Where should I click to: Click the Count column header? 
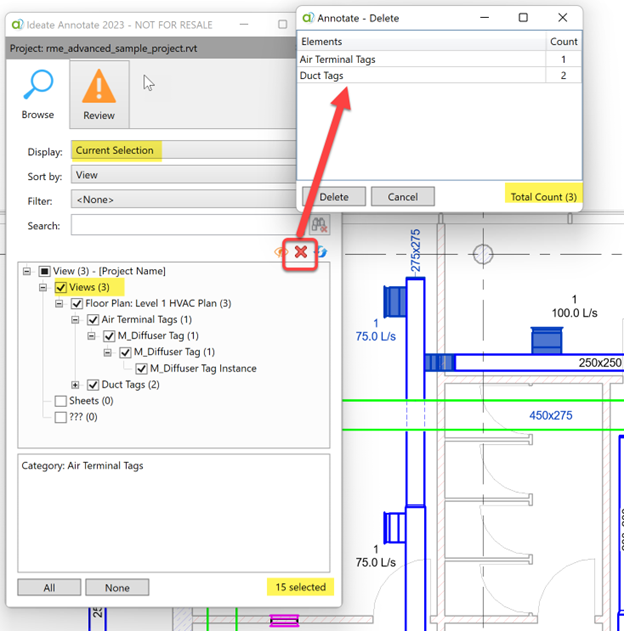564,41
